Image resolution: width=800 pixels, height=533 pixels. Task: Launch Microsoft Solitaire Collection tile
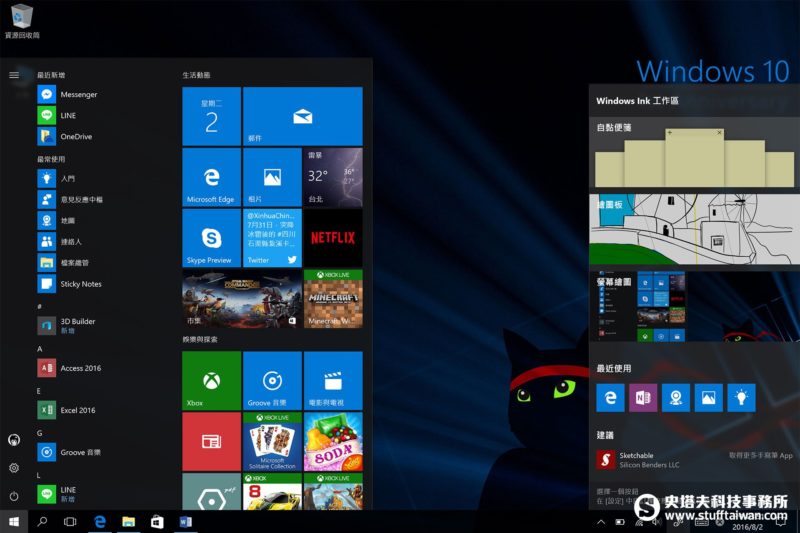pyautogui.click(x=272, y=442)
